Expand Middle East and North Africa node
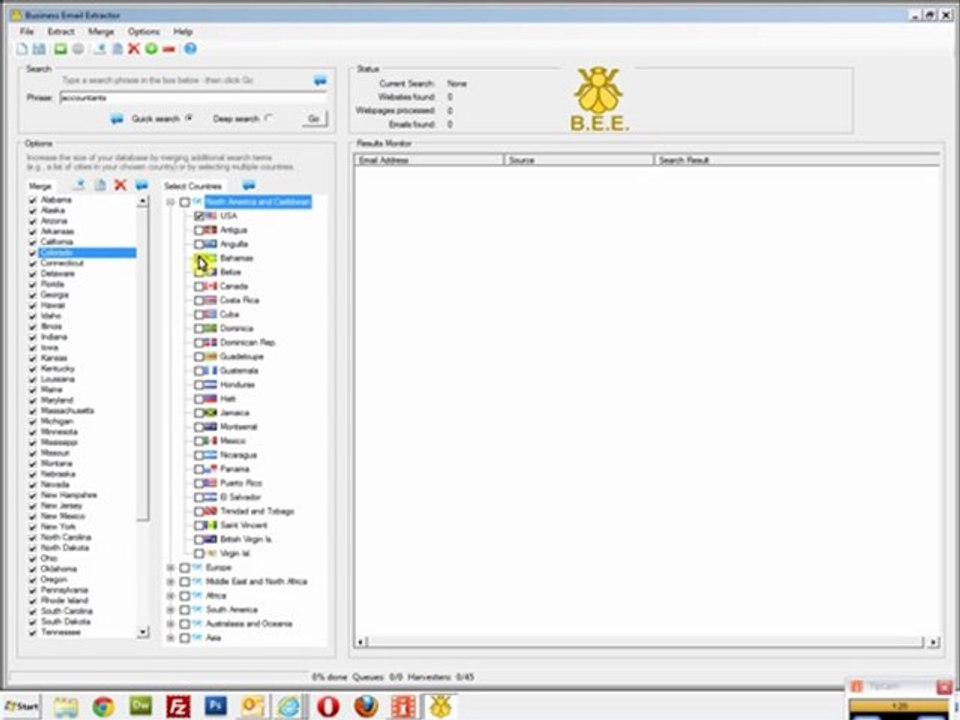 171,582
